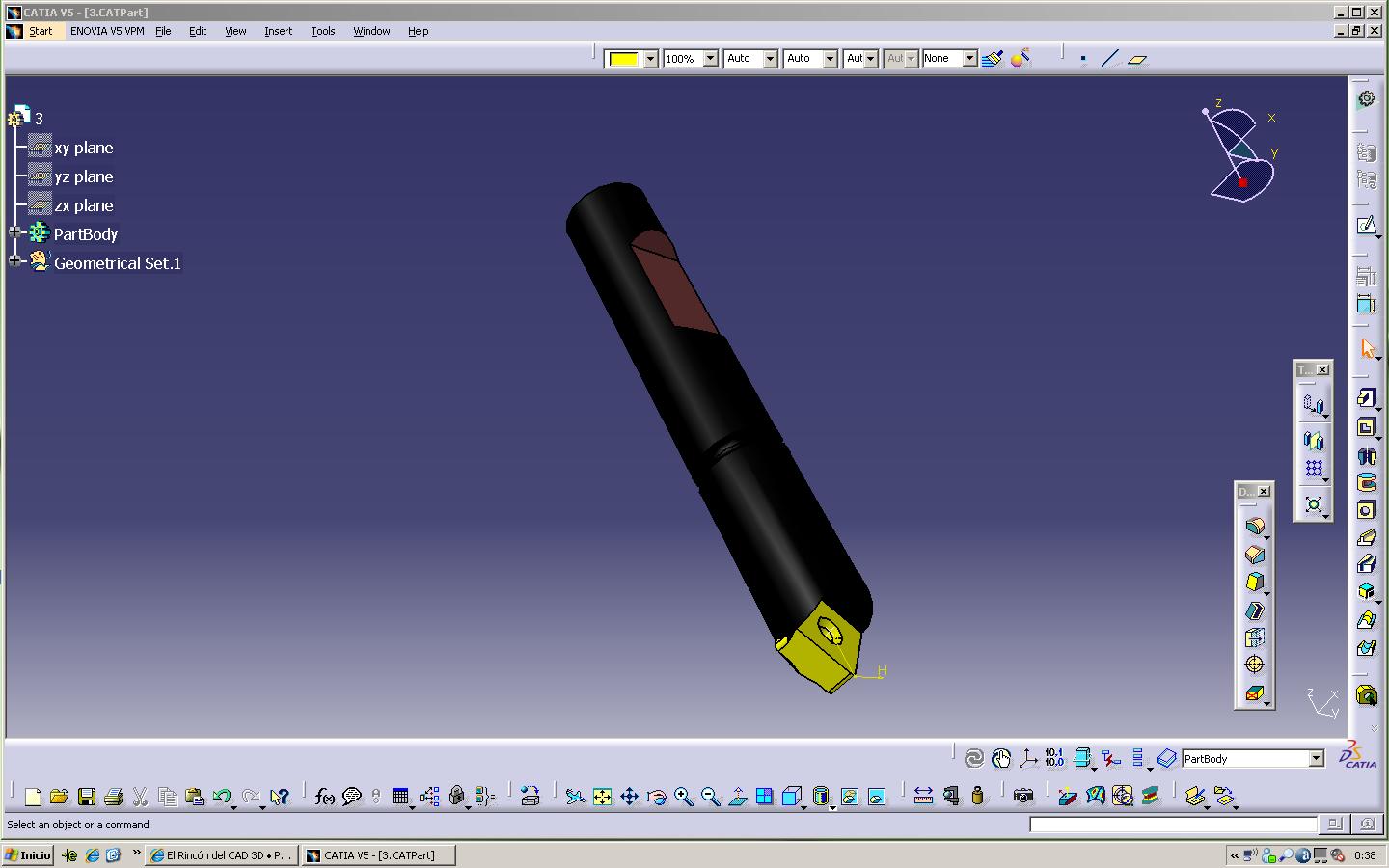Select zx plane in the tree
1389x868 pixels.
click(84, 205)
